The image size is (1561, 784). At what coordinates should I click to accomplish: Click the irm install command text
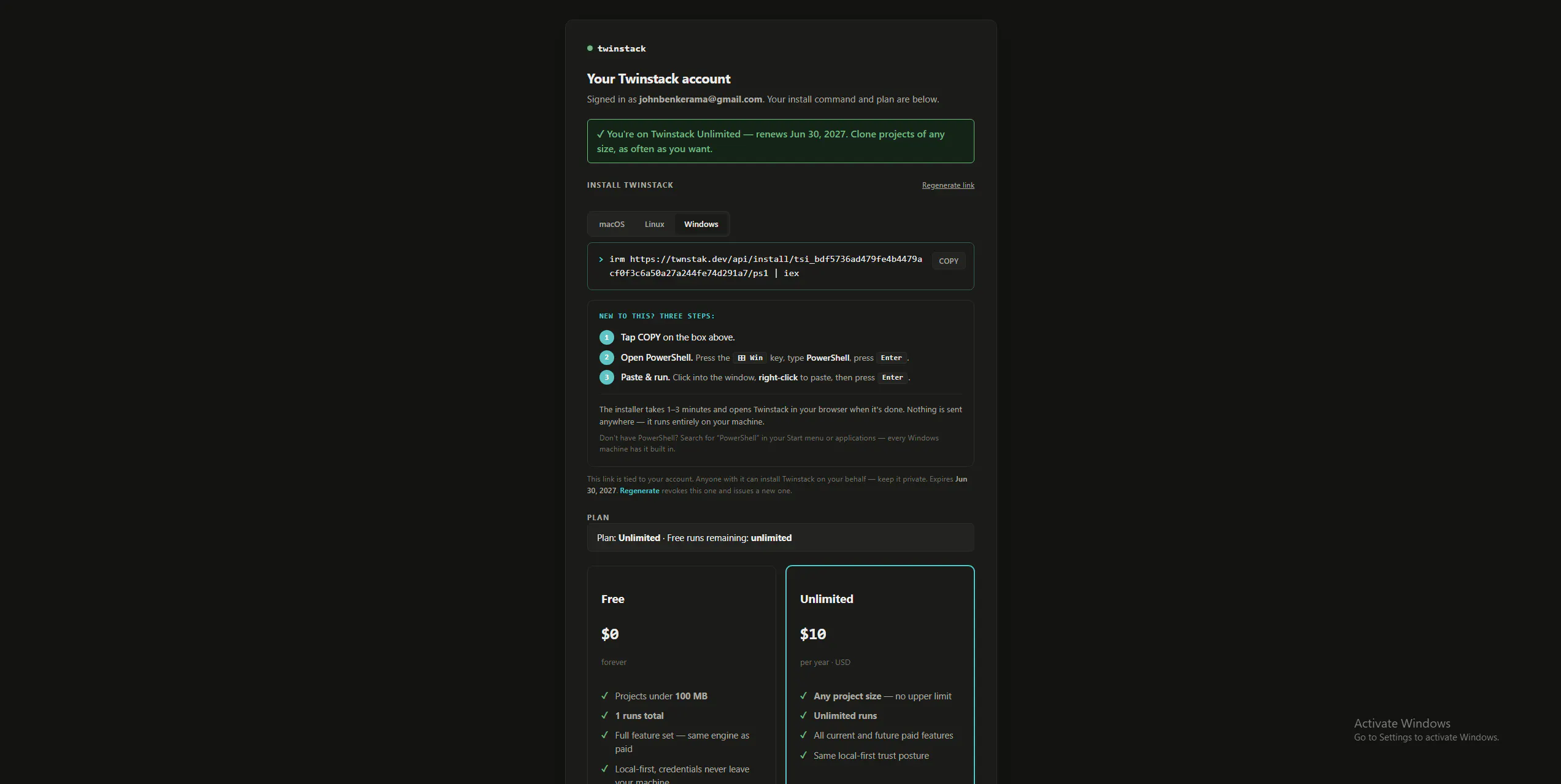click(x=766, y=266)
